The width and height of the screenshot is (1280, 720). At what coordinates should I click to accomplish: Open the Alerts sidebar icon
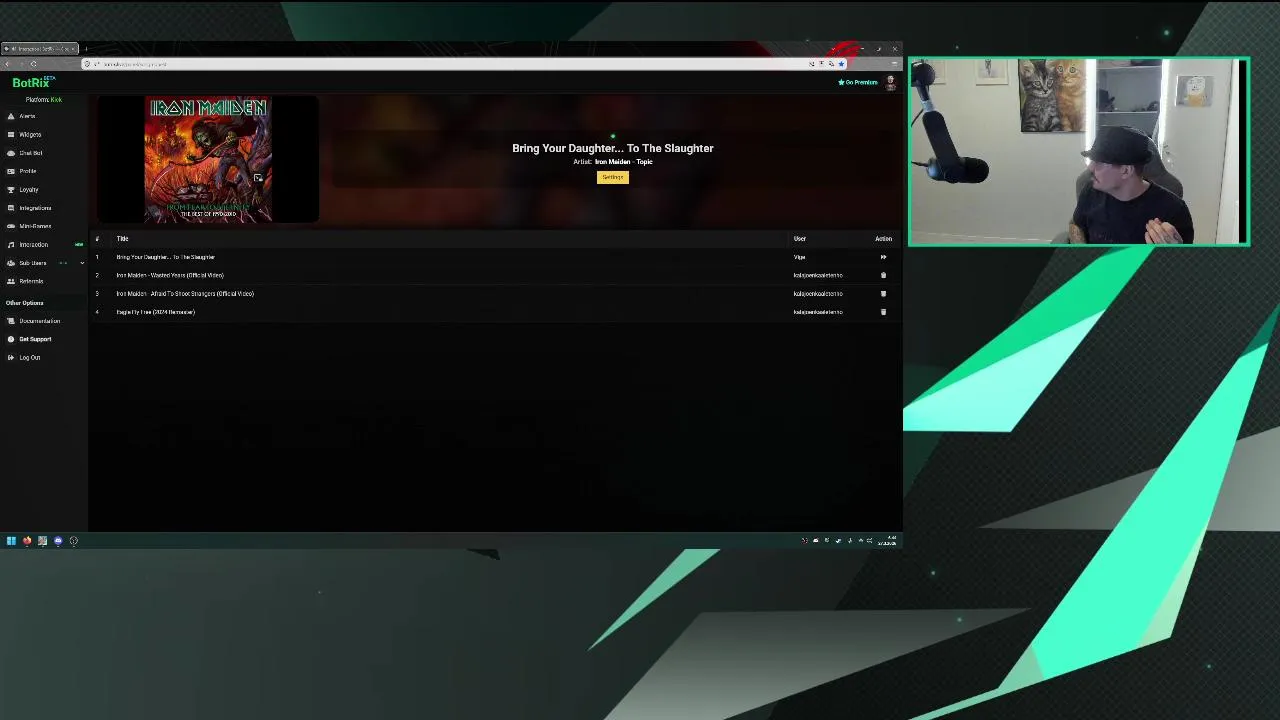[11, 116]
